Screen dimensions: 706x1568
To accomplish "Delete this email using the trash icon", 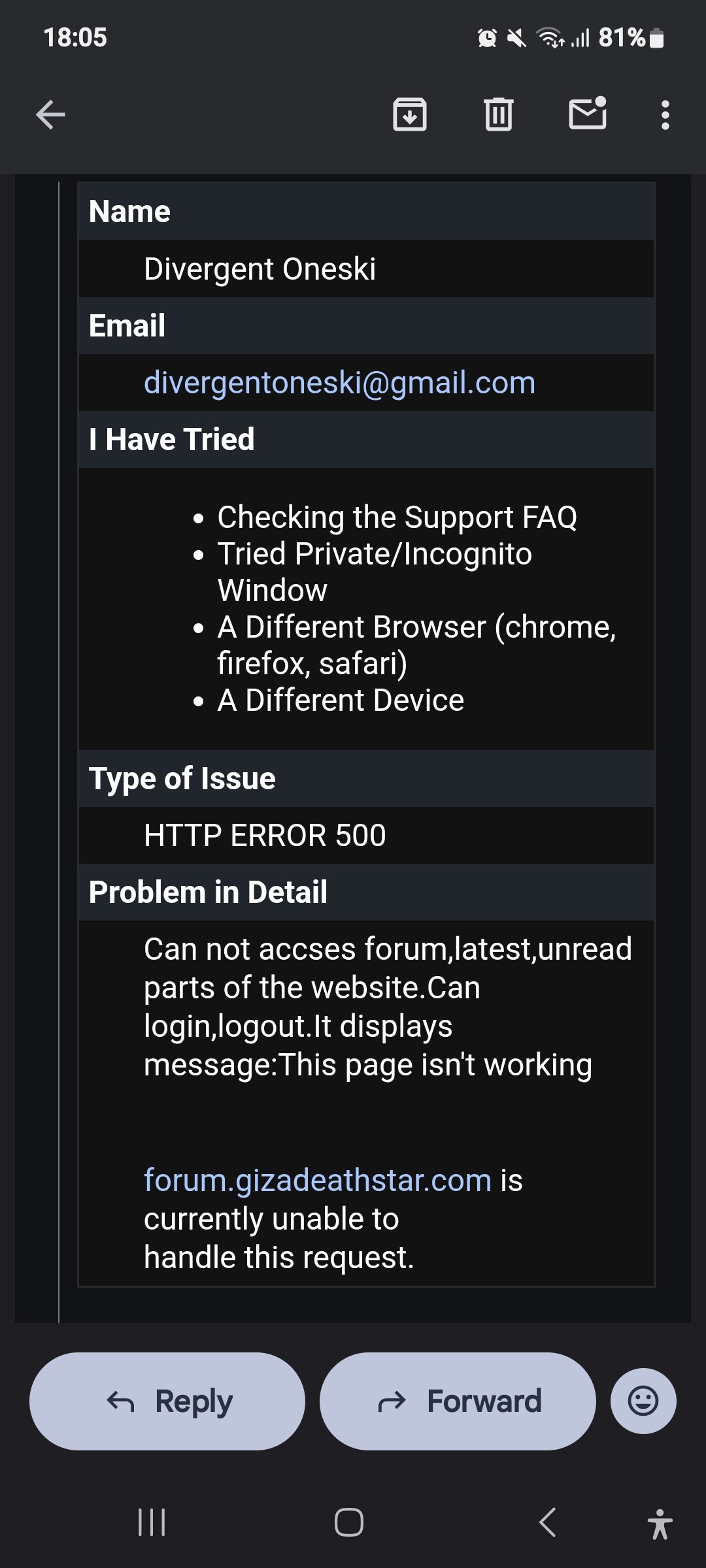I will tap(498, 115).
